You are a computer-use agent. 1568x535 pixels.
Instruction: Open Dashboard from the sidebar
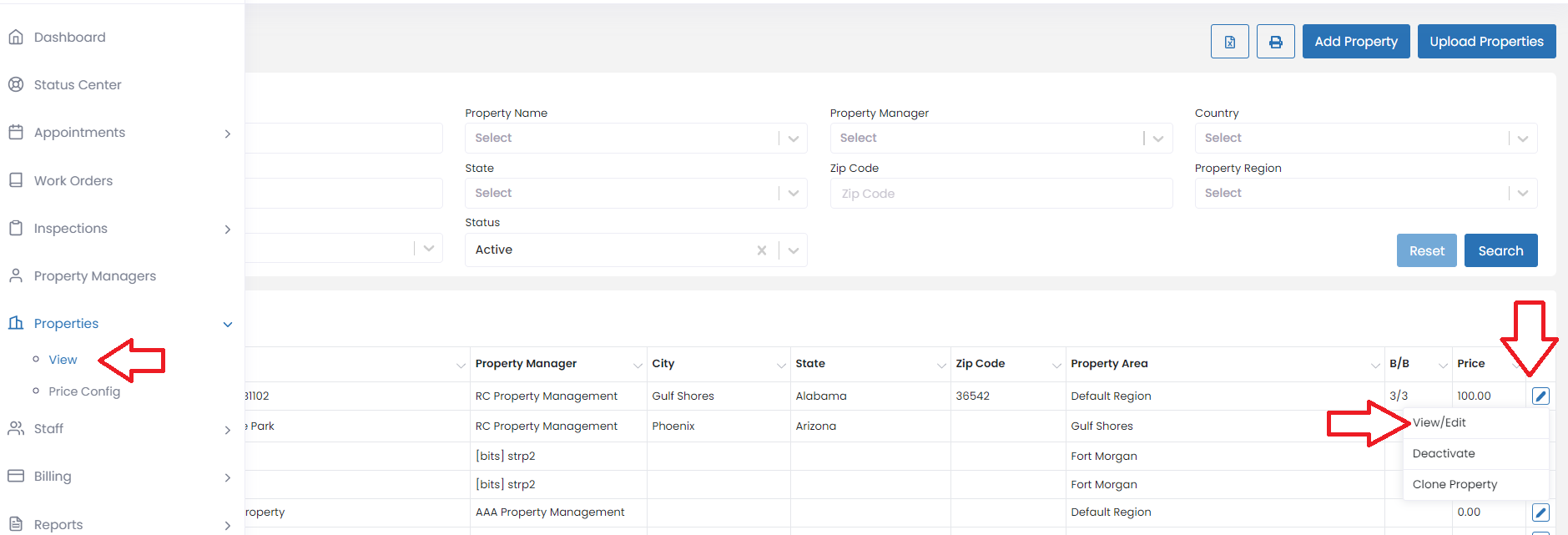click(69, 38)
